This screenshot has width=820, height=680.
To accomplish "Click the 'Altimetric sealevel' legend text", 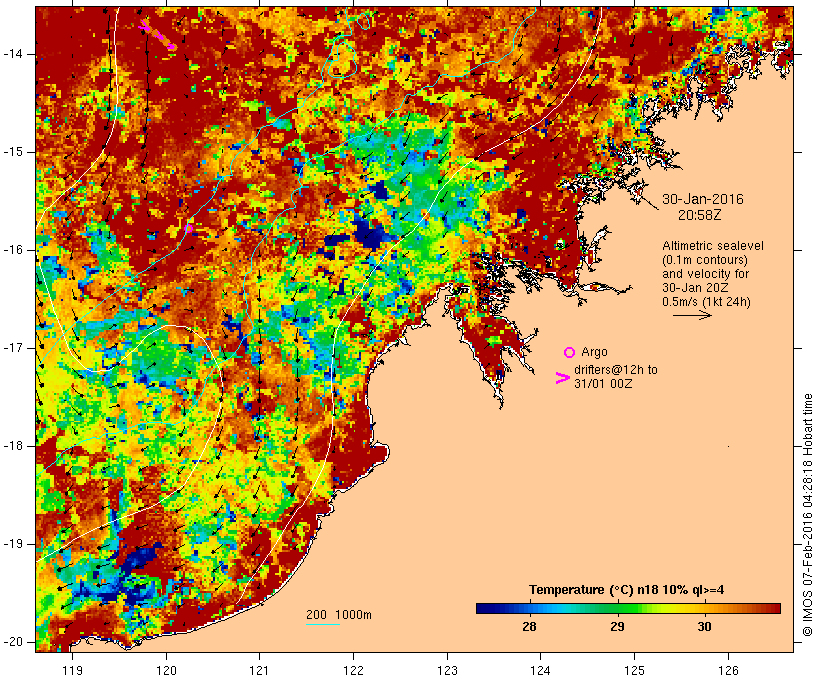I will coord(713,246).
